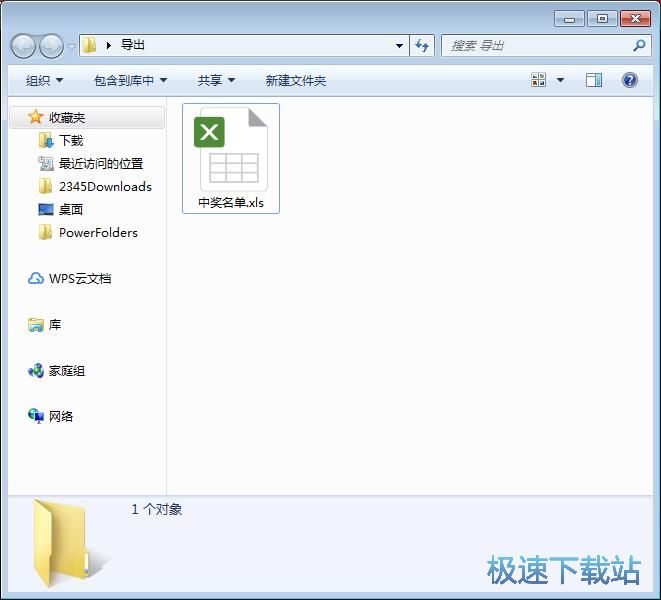This screenshot has height=600, width=661.
Task: Open 桌面 in the sidebar
Action: point(70,209)
